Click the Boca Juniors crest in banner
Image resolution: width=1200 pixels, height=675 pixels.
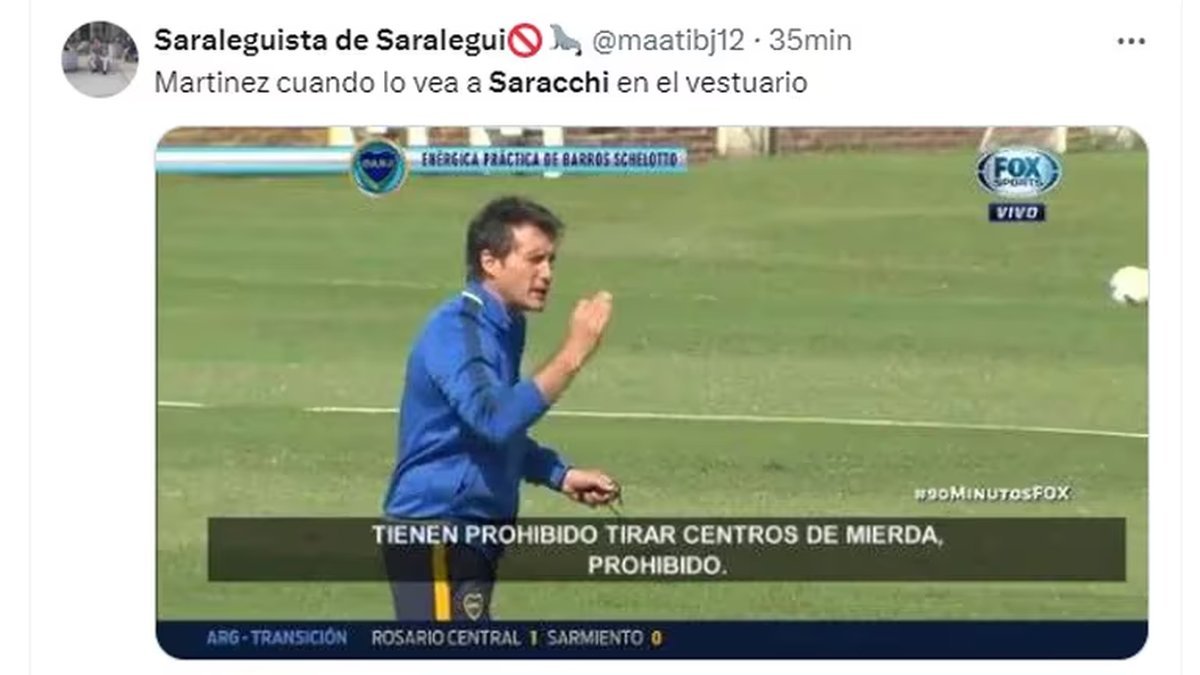click(x=379, y=166)
